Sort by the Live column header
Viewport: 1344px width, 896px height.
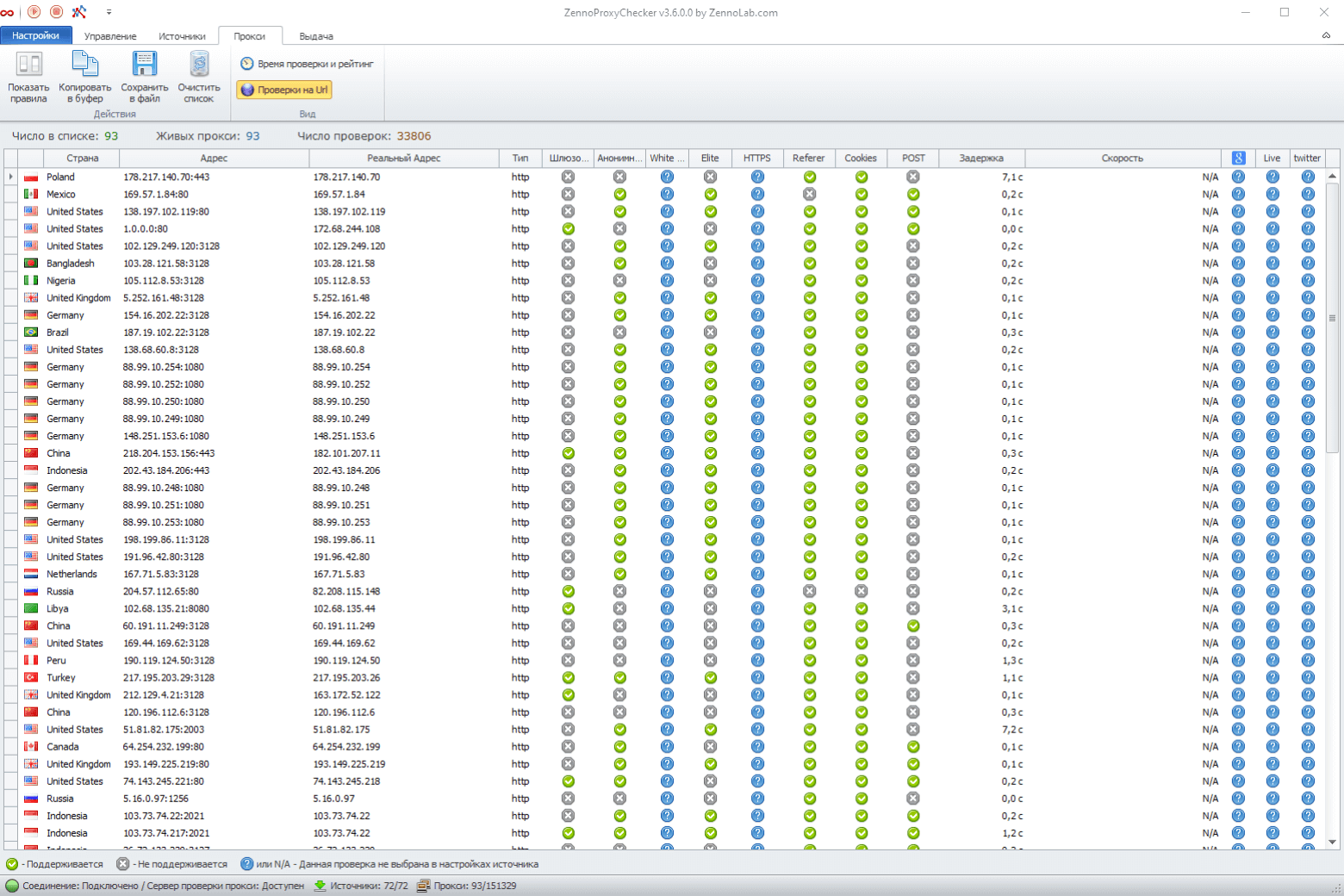[1272, 158]
